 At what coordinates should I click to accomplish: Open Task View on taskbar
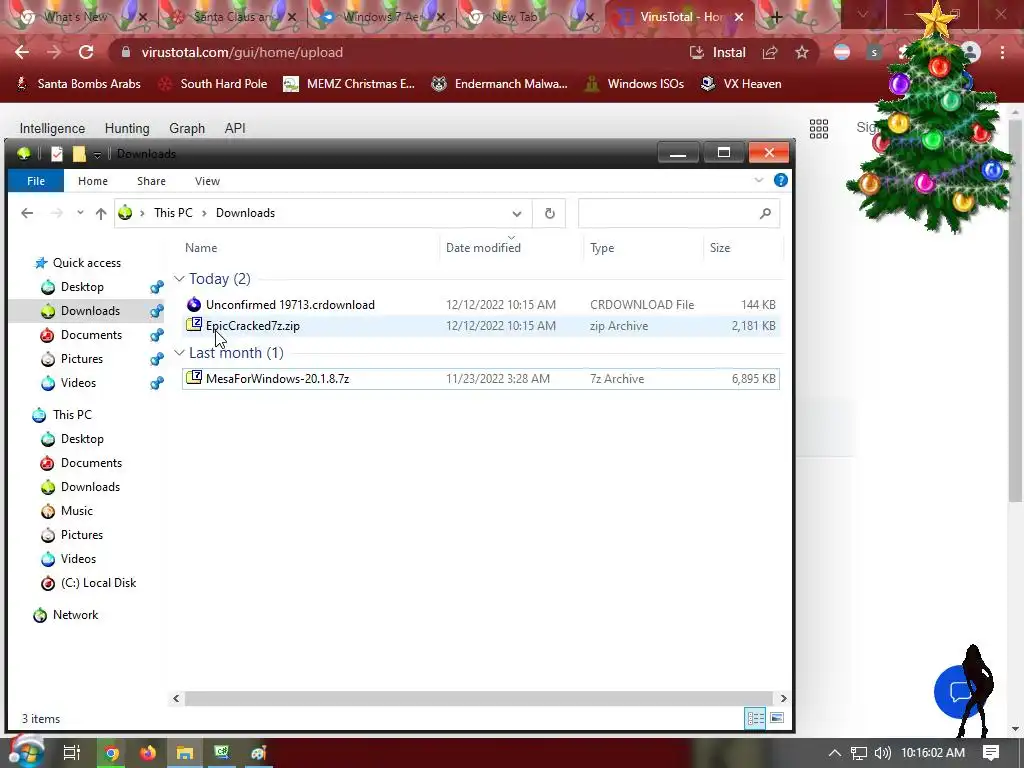[72, 753]
